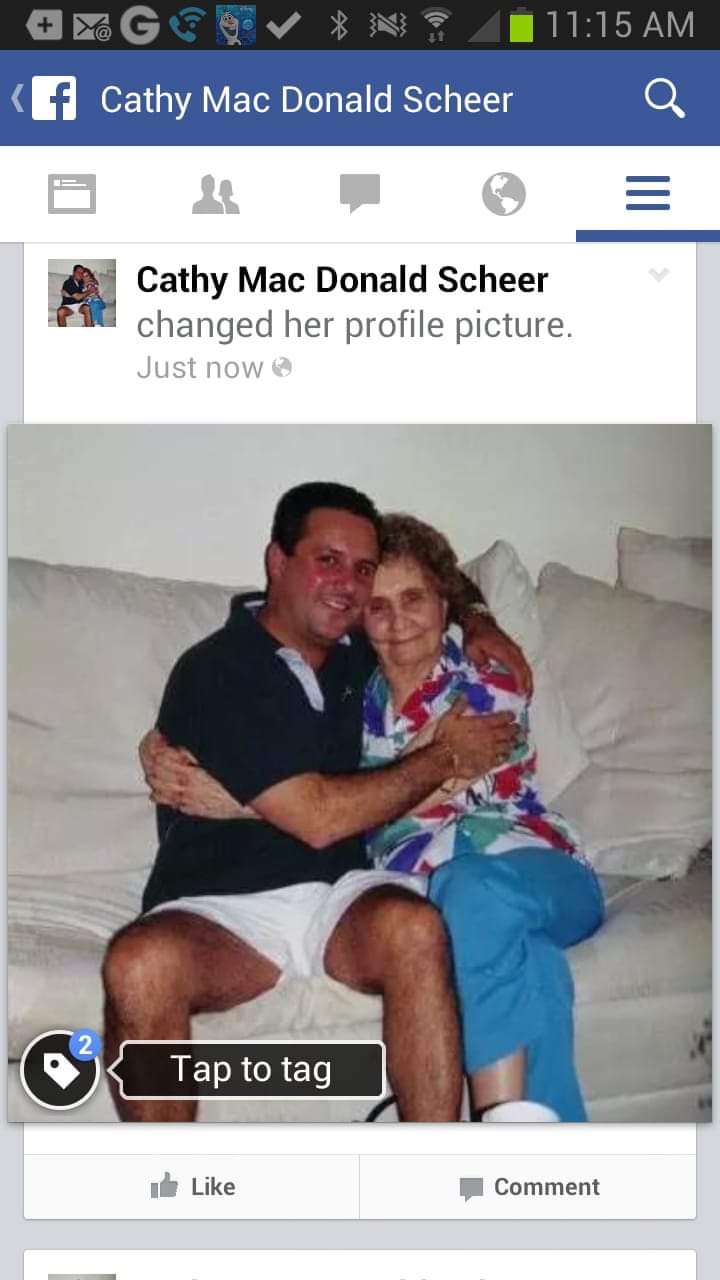This screenshot has height=1280, width=720.
Task: Tap the battery icon in status bar
Action: click(x=521, y=25)
